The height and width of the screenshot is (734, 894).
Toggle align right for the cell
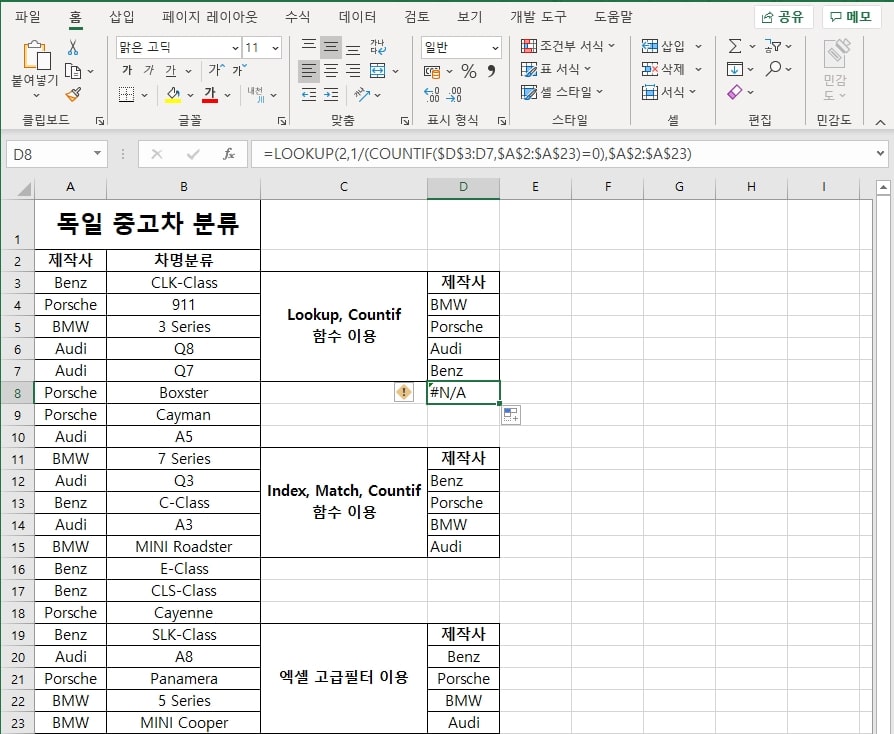pyautogui.click(x=353, y=71)
